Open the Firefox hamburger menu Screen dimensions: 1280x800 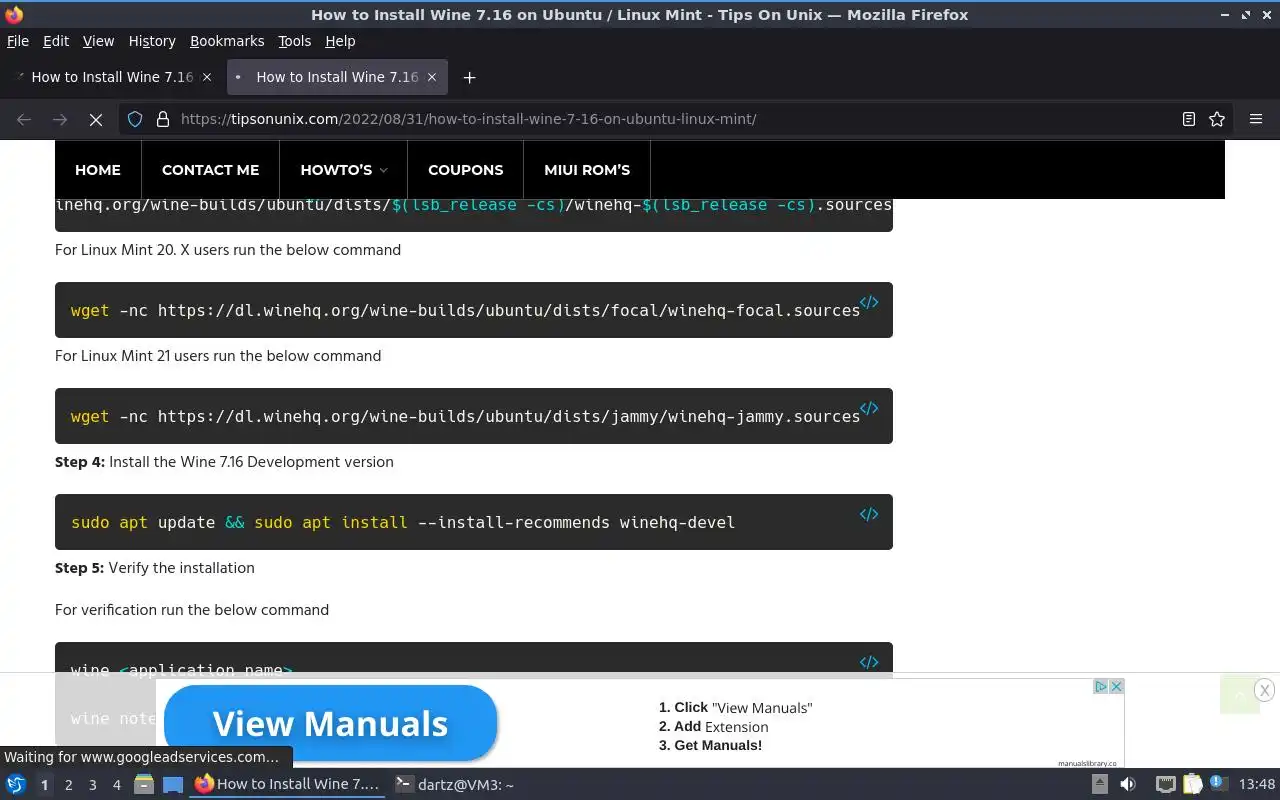click(x=1256, y=119)
